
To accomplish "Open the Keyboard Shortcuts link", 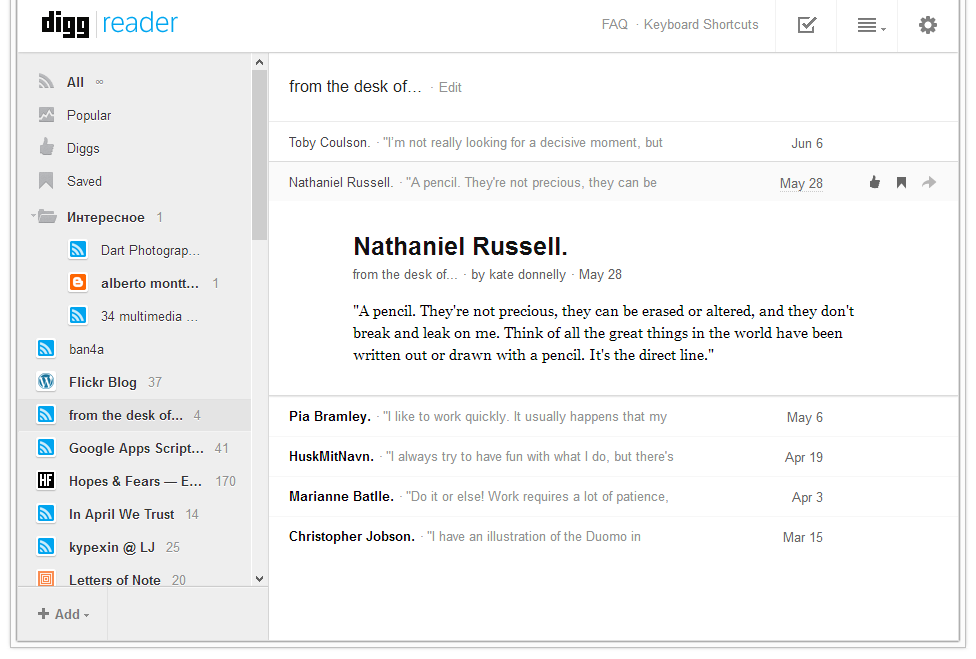I will (x=701, y=25).
